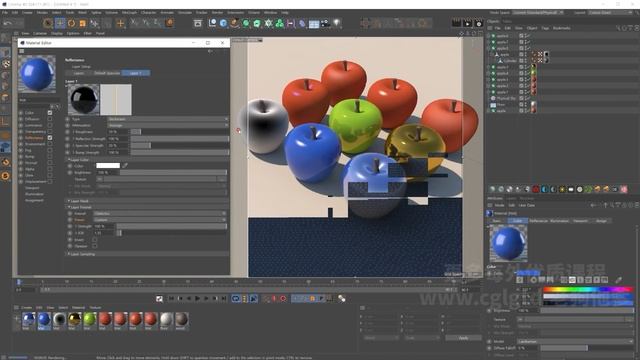Open the MoGraph menu

(x=129, y=13)
